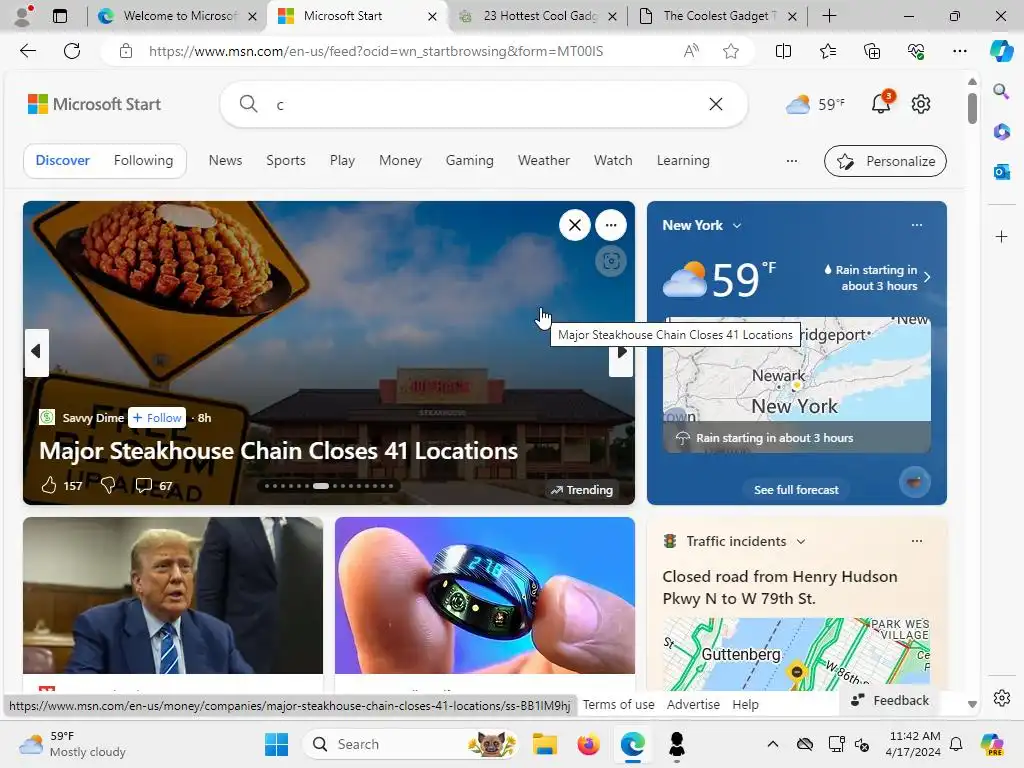Open the Play section

[342, 161]
